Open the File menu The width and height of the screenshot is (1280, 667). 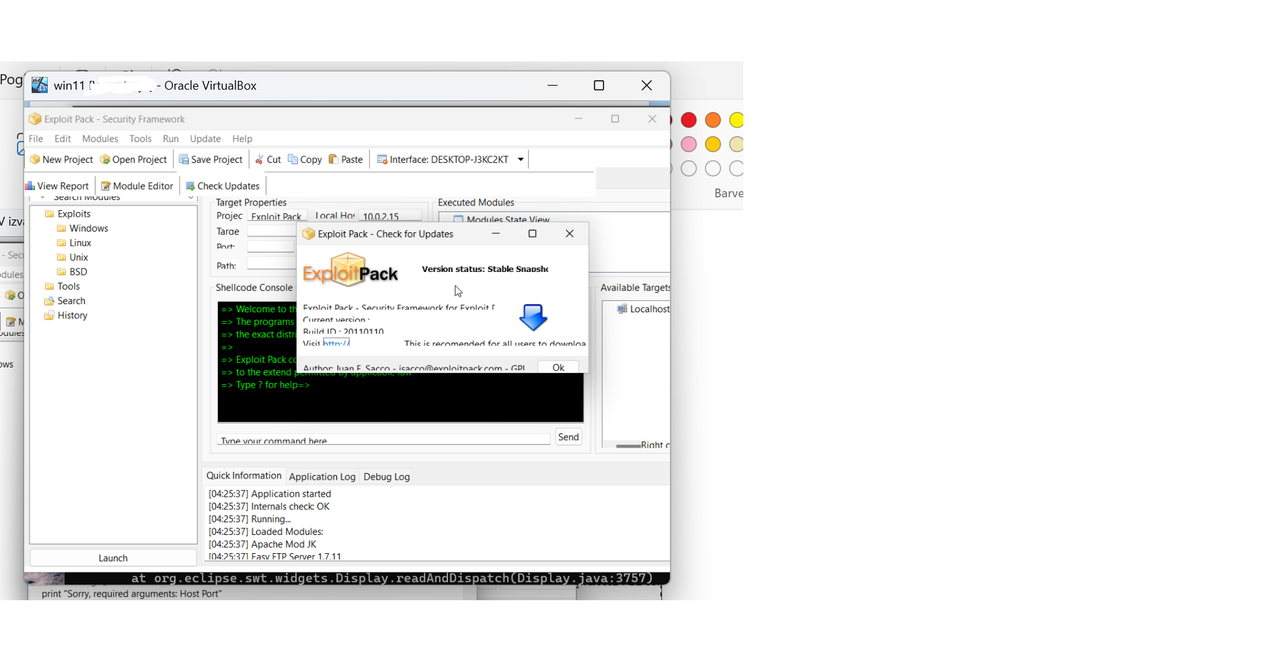[36, 139]
